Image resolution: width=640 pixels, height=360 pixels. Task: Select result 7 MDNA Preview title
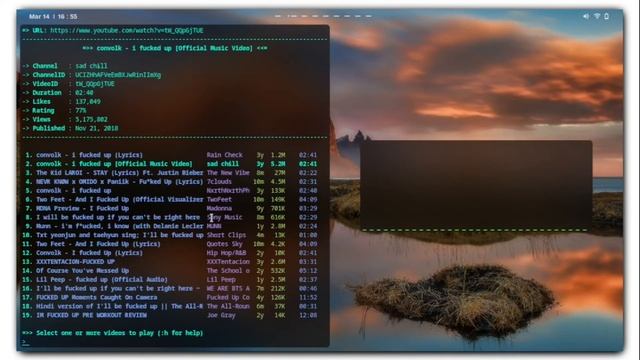(82, 209)
